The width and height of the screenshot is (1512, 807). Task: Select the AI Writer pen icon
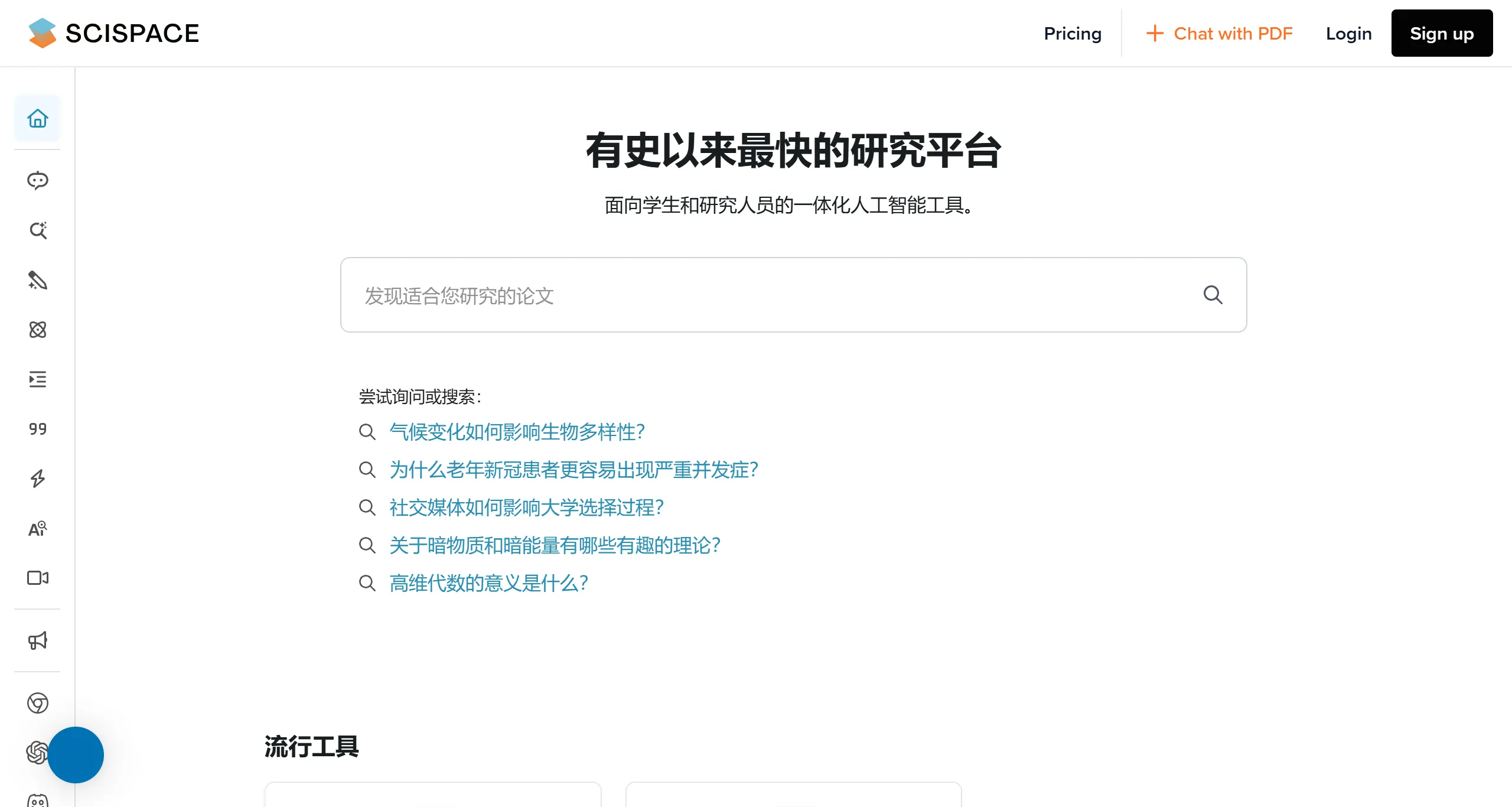click(37, 281)
